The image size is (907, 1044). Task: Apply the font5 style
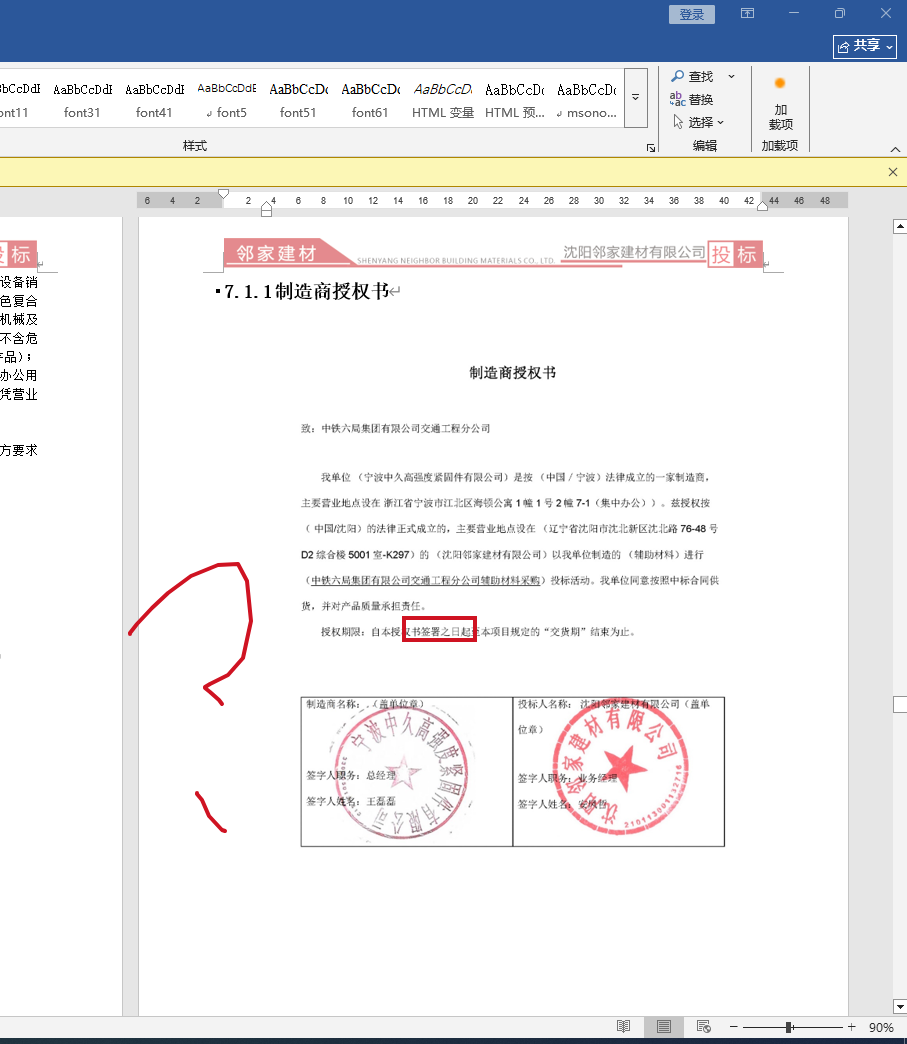[x=226, y=100]
